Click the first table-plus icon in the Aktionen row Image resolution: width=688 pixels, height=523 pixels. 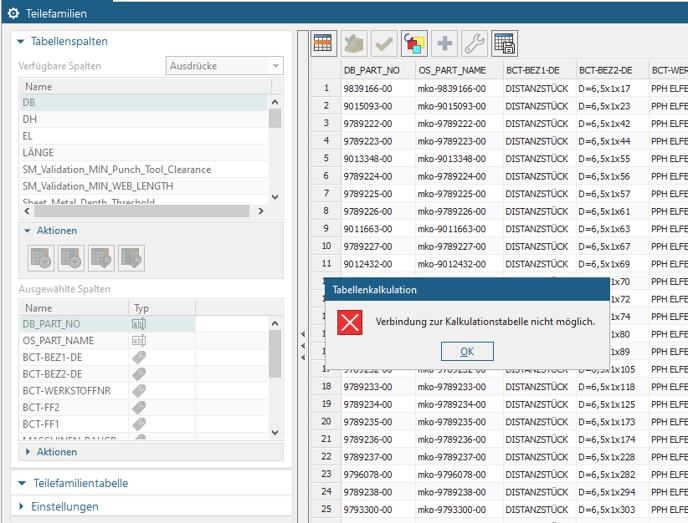(41, 258)
